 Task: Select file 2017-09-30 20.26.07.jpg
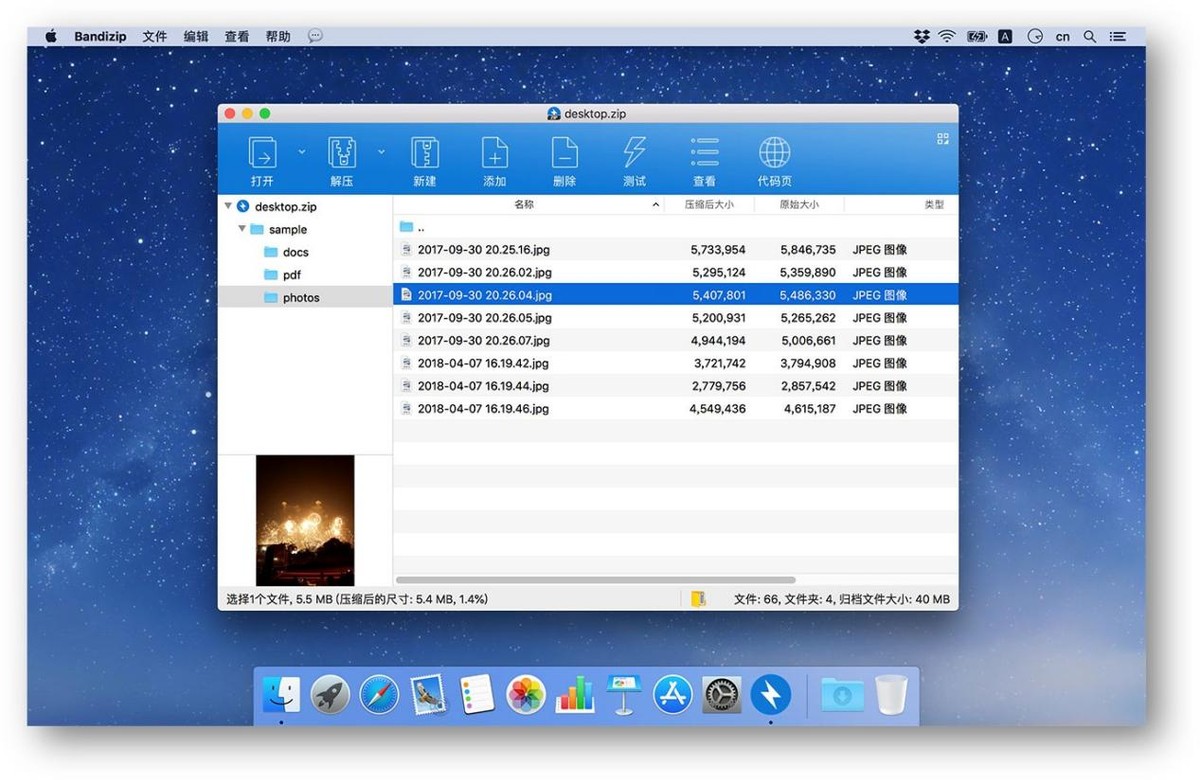point(676,340)
